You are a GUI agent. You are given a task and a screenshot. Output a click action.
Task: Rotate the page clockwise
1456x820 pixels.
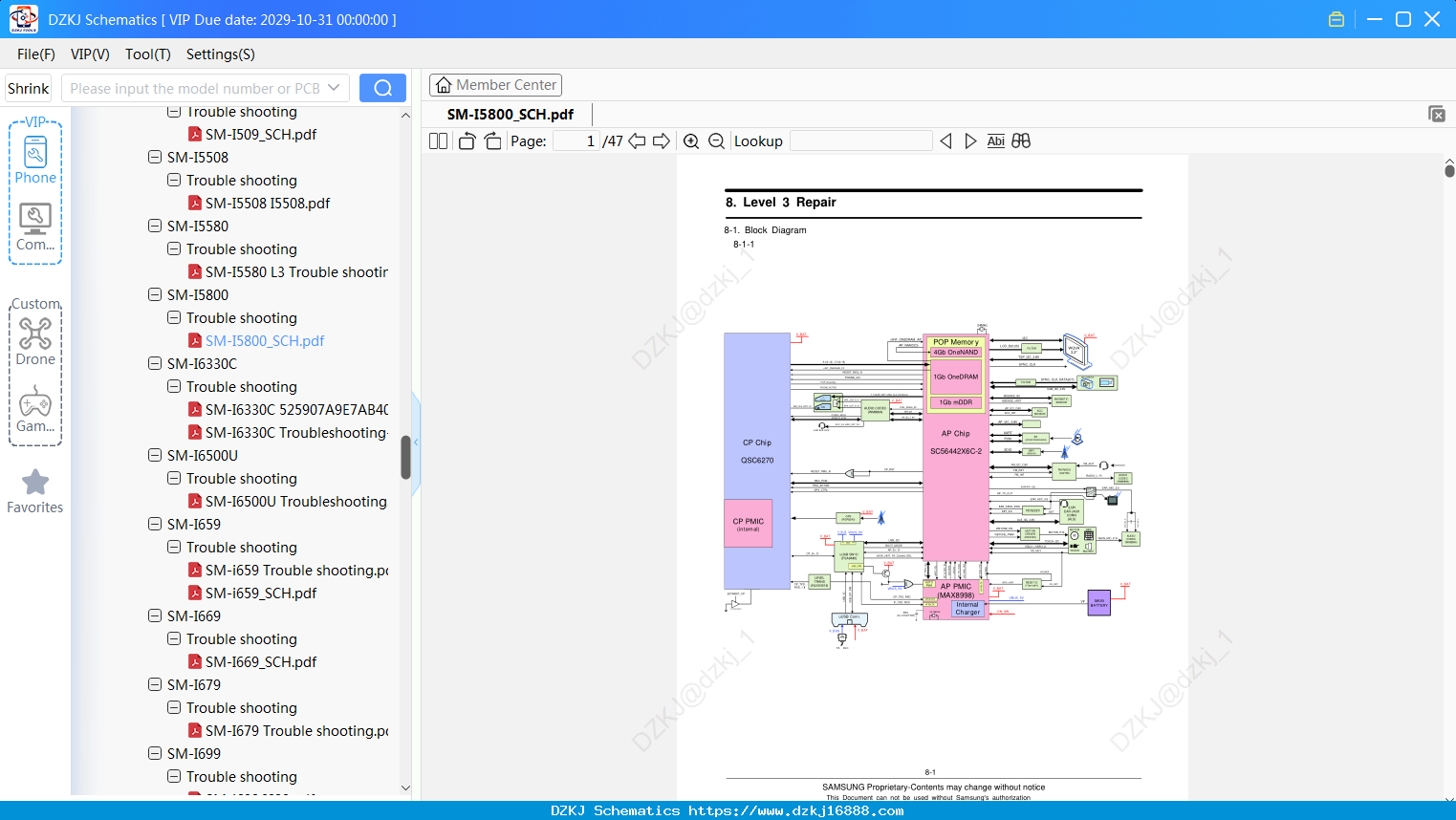tap(492, 141)
